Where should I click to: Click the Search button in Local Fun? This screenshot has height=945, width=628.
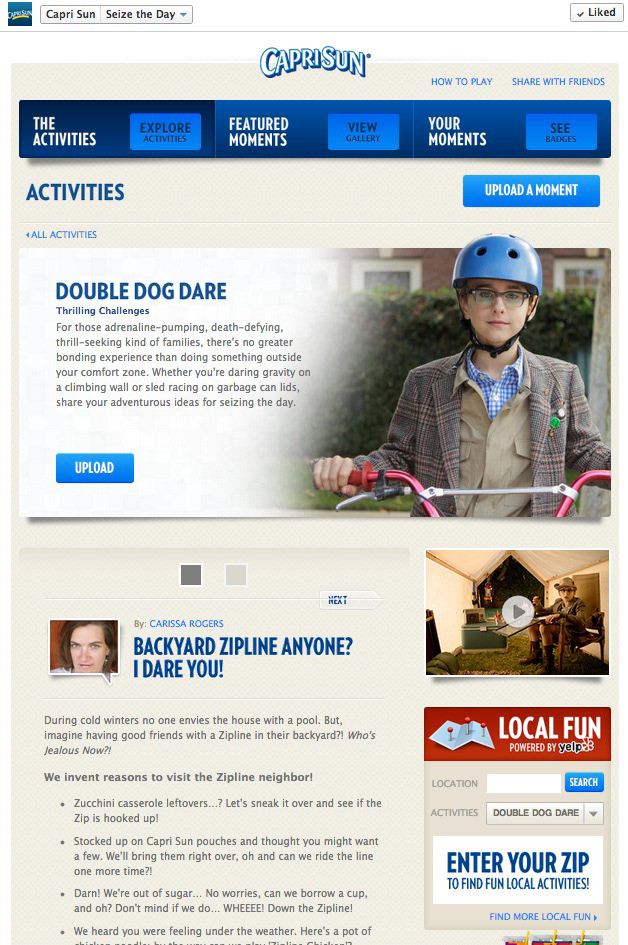pos(583,782)
